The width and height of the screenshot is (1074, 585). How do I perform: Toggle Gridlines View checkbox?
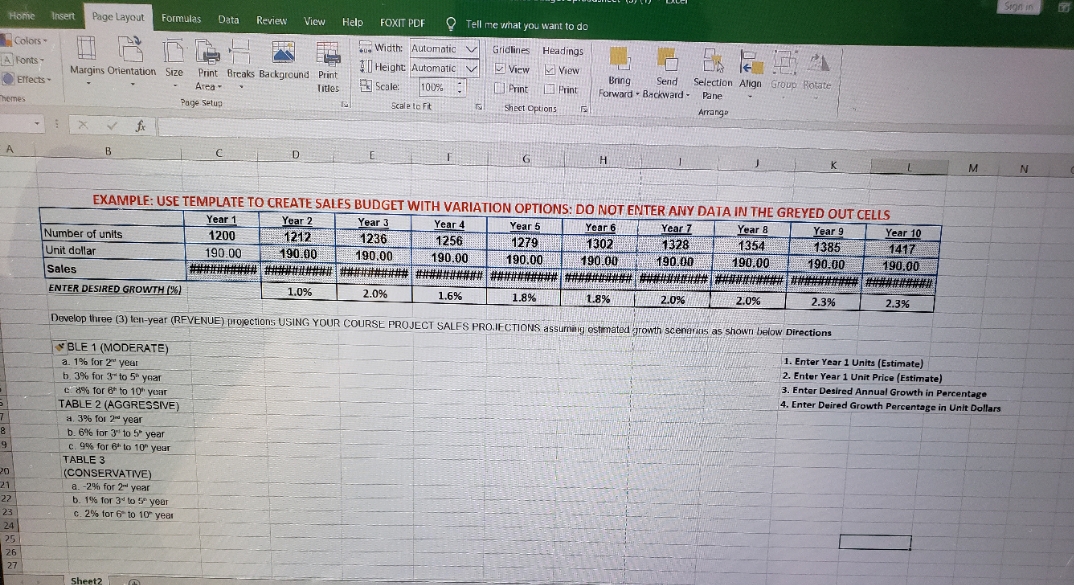[x=500, y=69]
